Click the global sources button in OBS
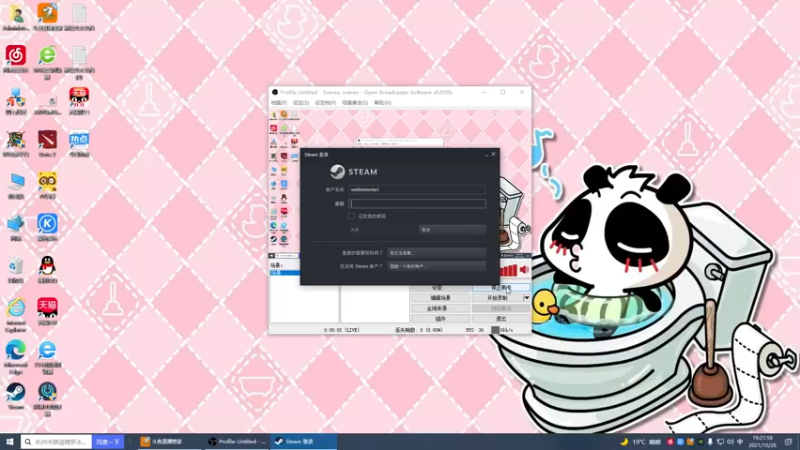 click(x=440, y=308)
